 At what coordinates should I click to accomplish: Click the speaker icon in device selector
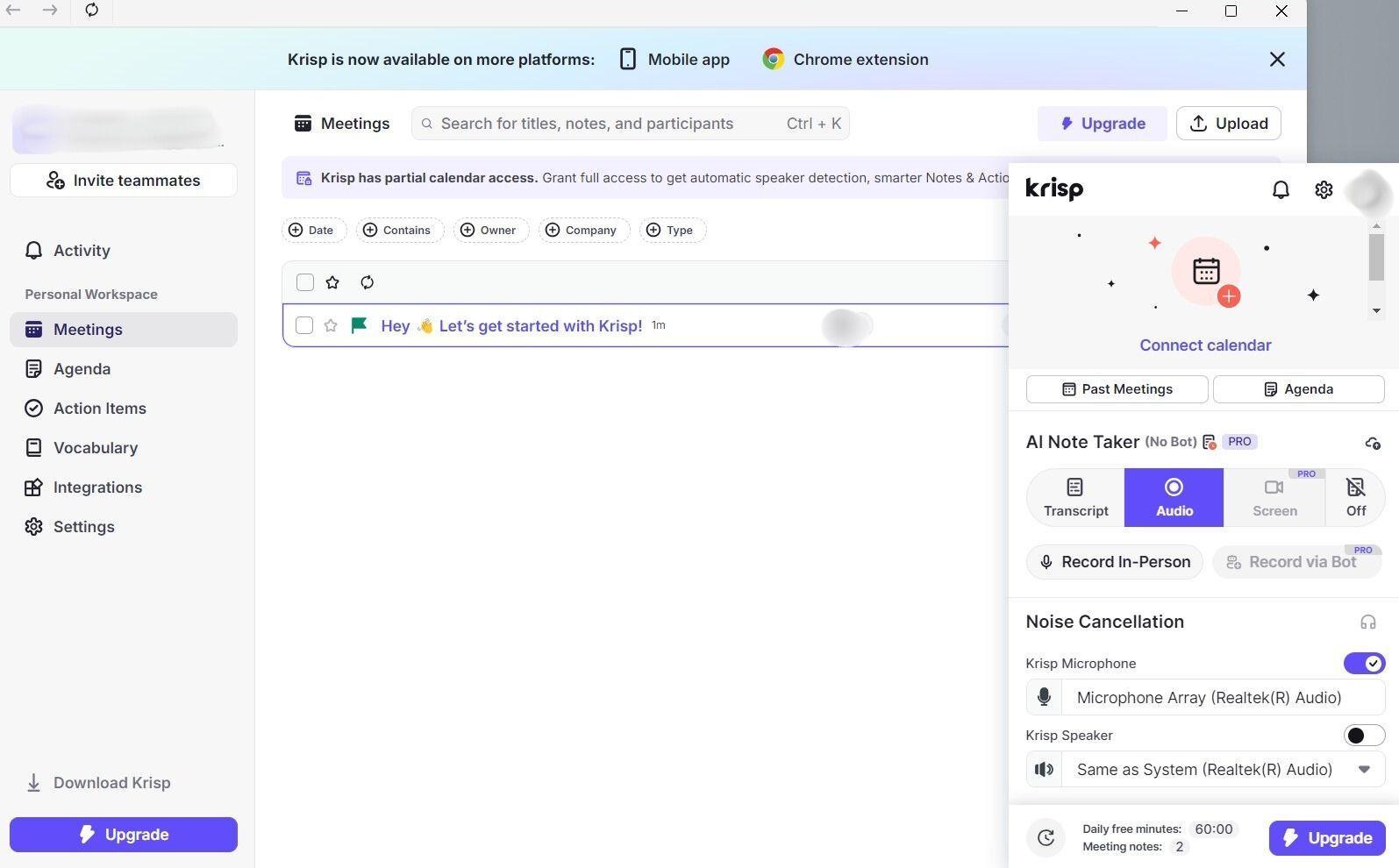1044,770
